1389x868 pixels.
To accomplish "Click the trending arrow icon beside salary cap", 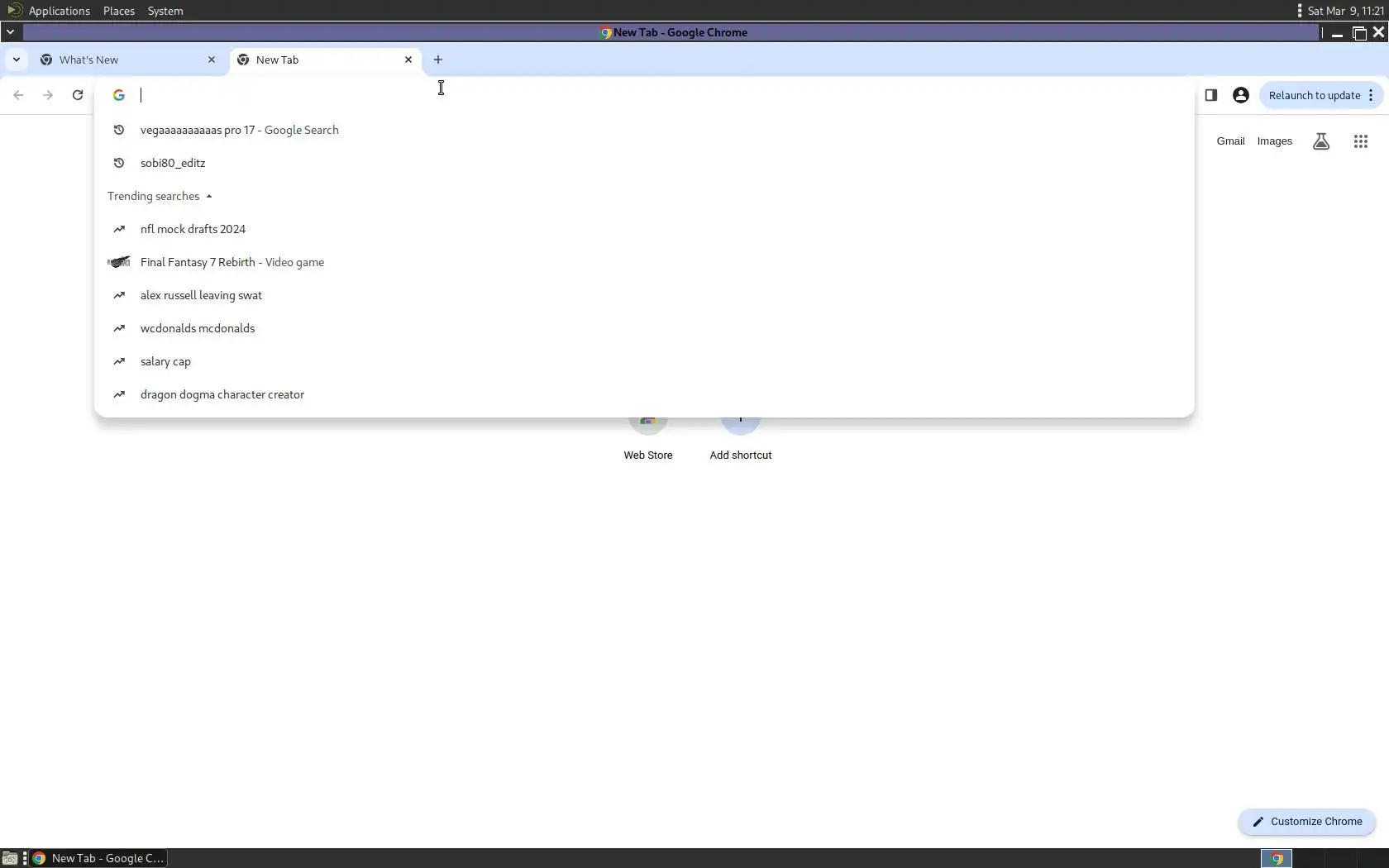I will [x=119, y=361].
